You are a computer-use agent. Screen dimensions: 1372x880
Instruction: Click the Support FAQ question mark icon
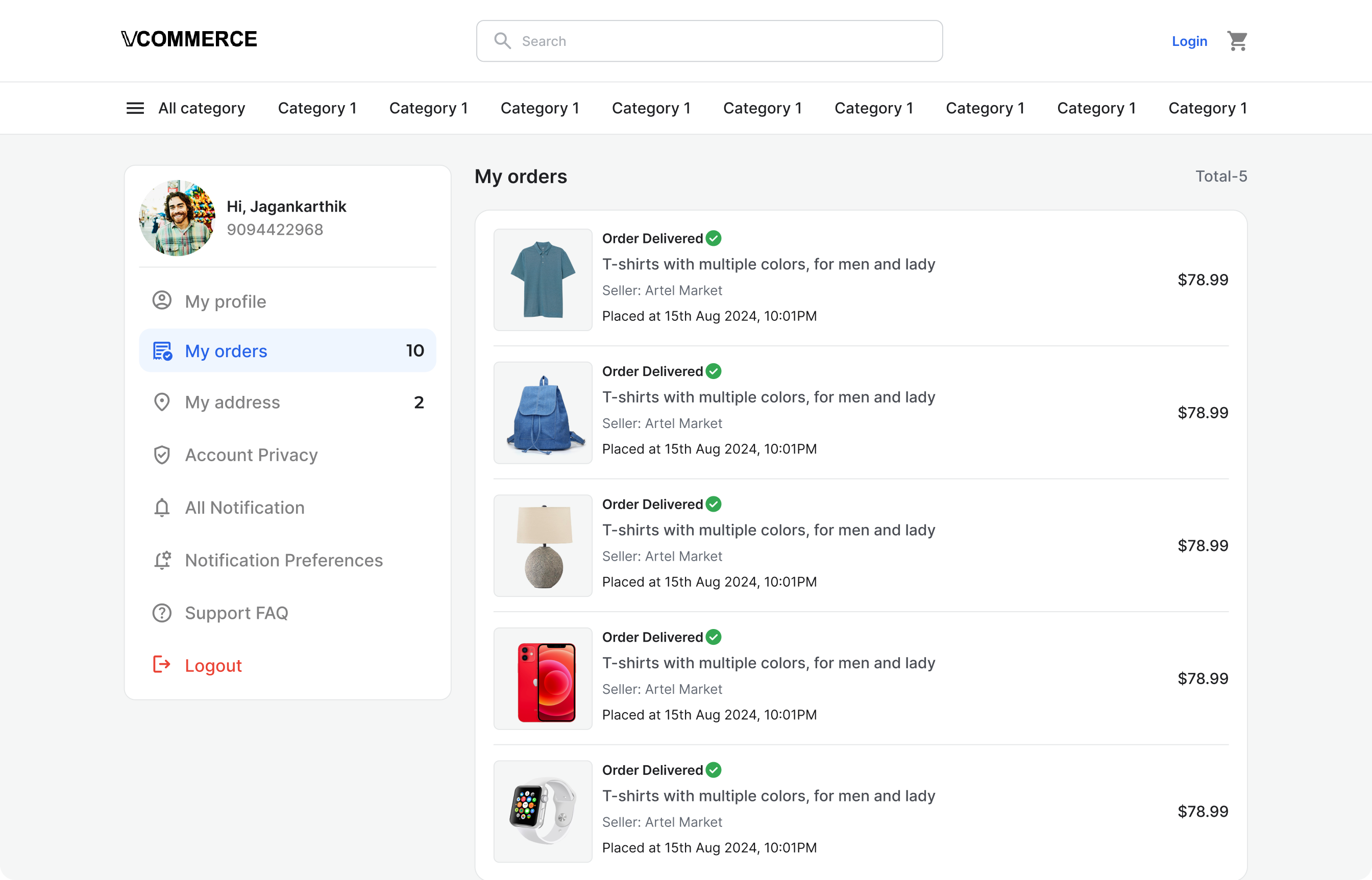click(x=162, y=613)
